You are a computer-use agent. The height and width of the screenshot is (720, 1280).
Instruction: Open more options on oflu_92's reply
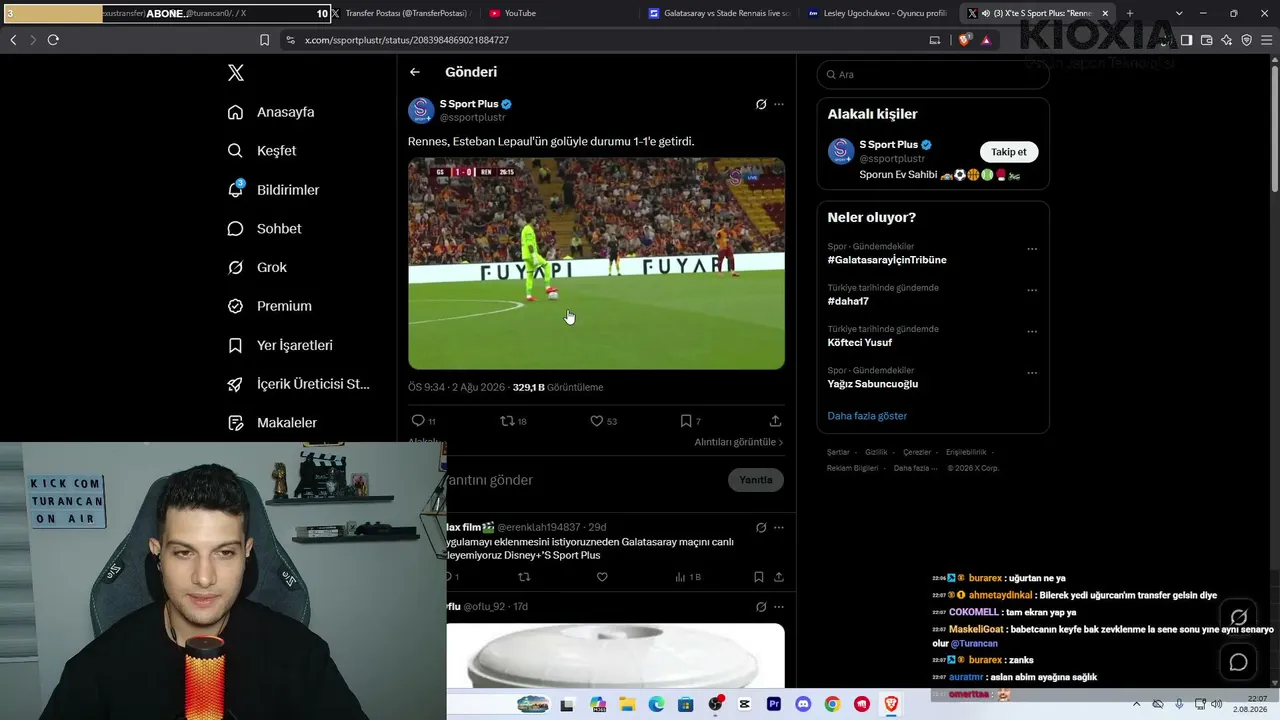click(779, 607)
